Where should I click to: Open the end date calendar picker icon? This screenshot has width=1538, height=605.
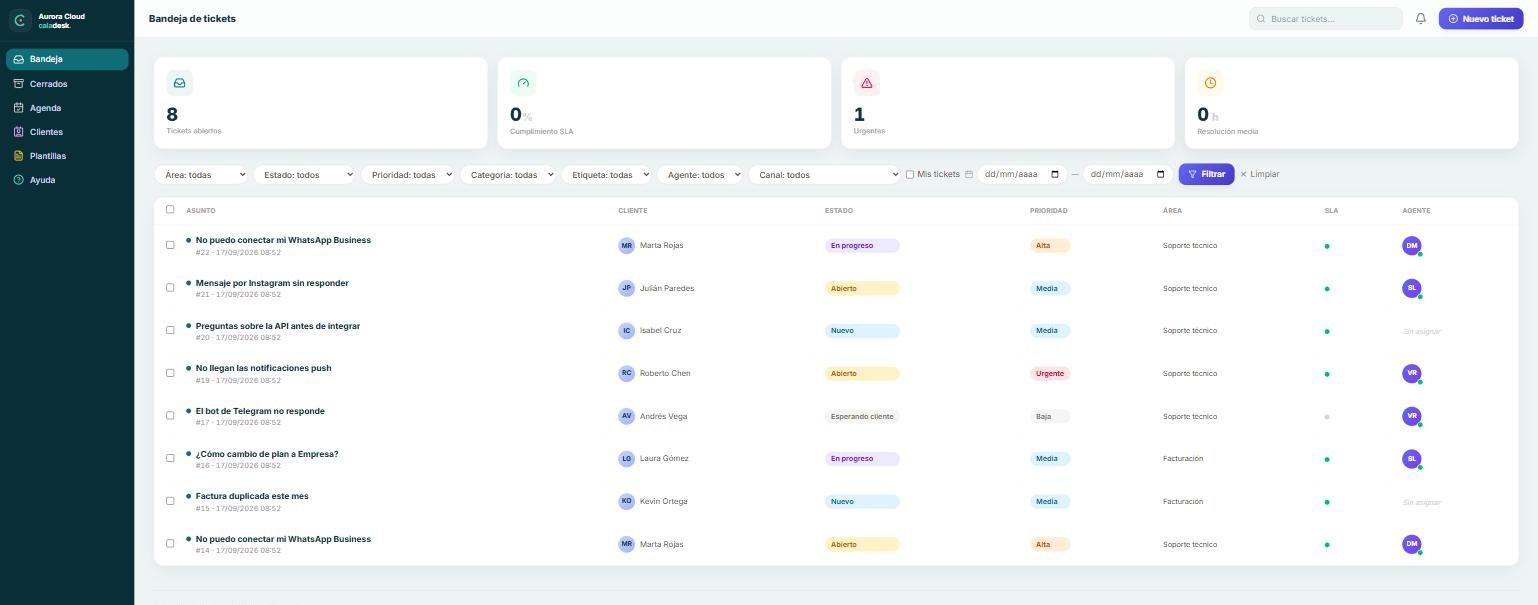(1160, 174)
